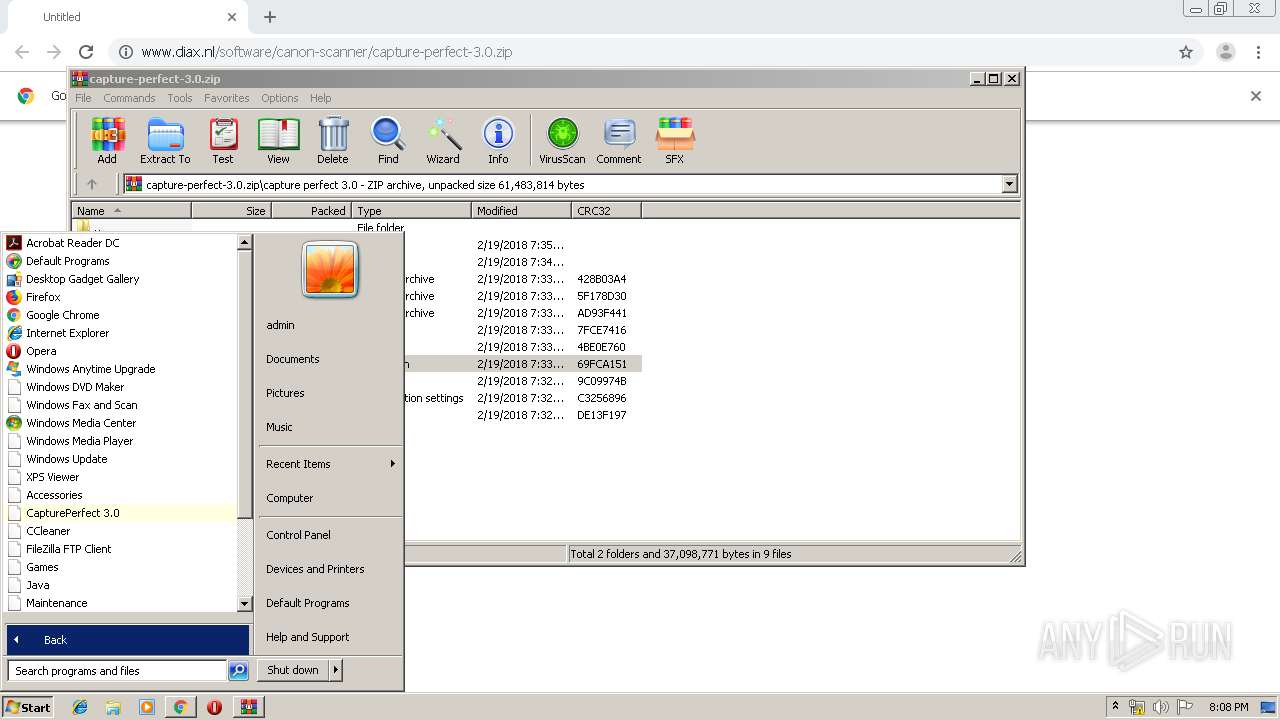Click Back in the Start menu
This screenshot has width=1280, height=720.
(127, 640)
